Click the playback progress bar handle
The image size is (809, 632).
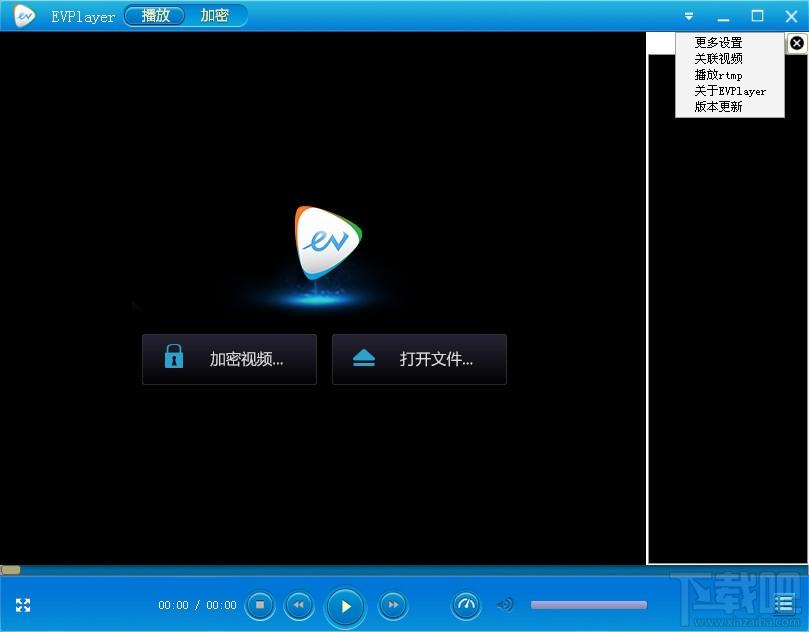click(x=10, y=570)
